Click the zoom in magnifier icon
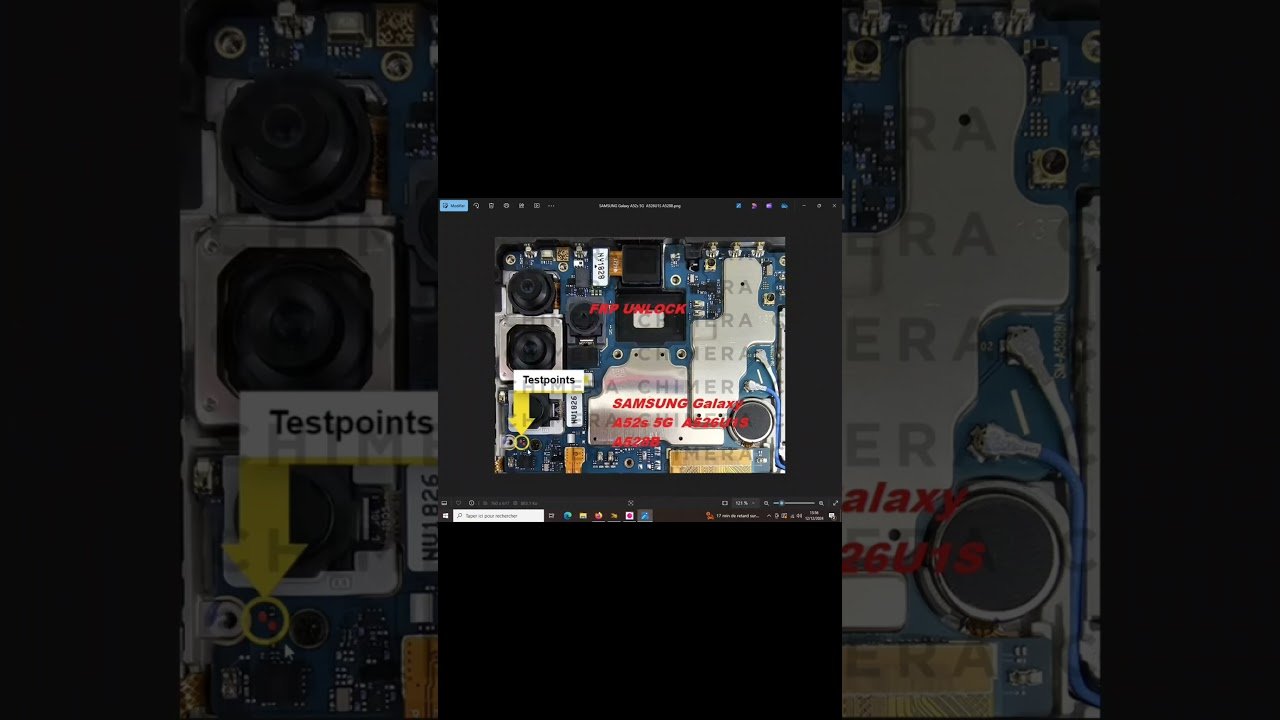 point(821,503)
